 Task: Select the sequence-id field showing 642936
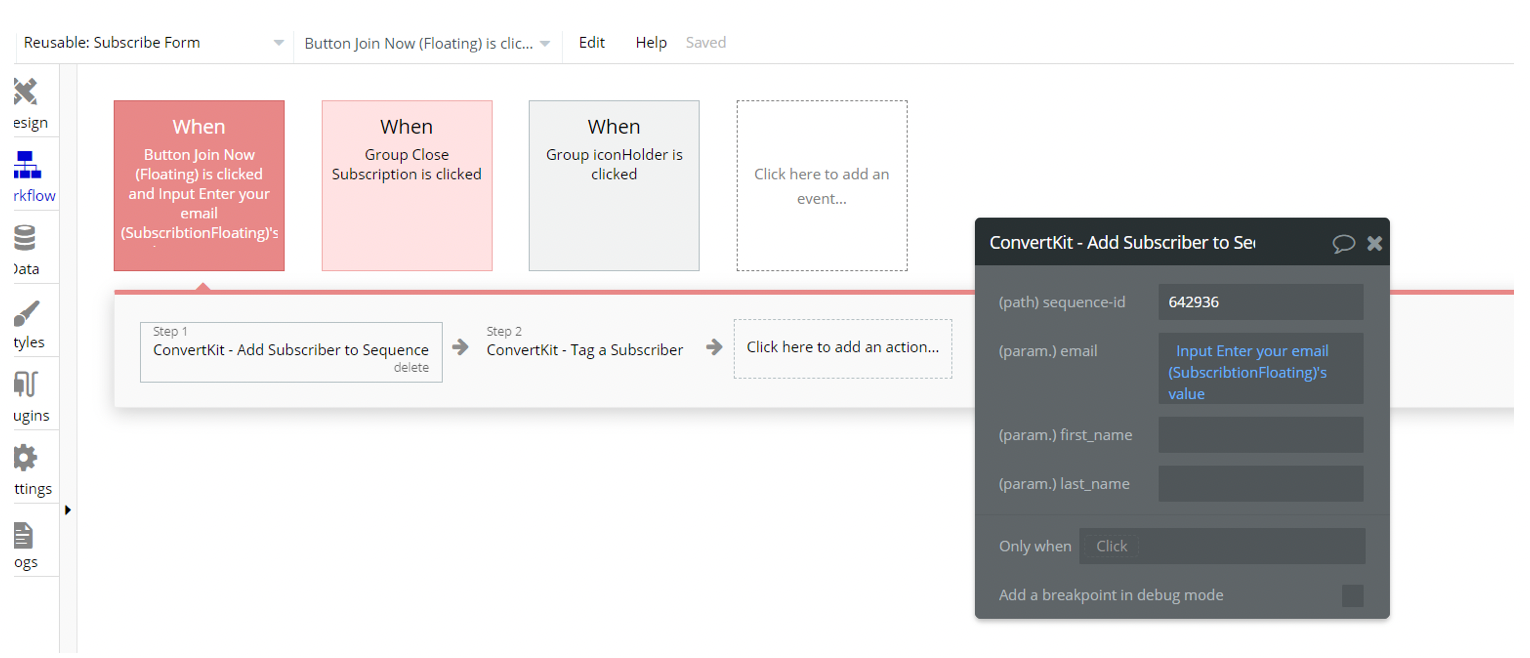(1260, 301)
